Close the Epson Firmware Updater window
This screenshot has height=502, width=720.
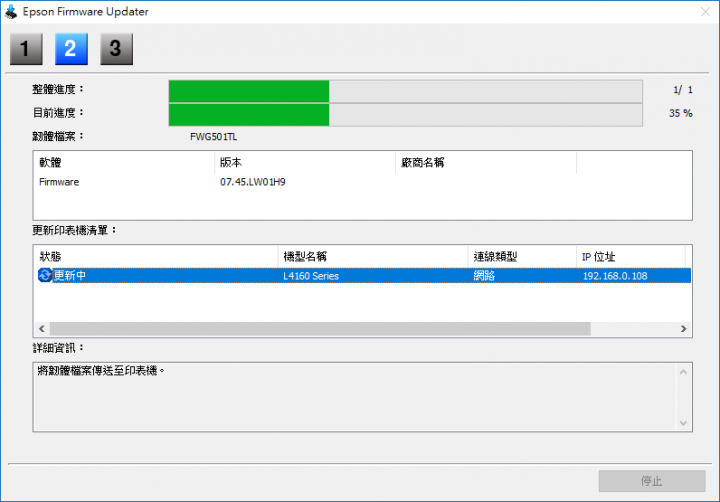(x=705, y=12)
